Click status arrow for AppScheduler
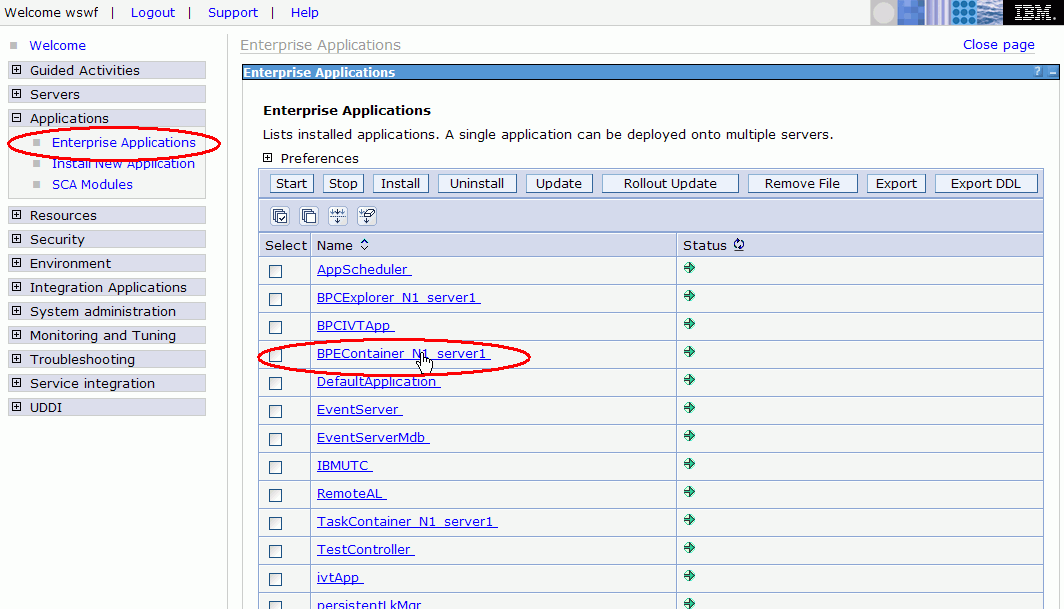 click(x=689, y=267)
